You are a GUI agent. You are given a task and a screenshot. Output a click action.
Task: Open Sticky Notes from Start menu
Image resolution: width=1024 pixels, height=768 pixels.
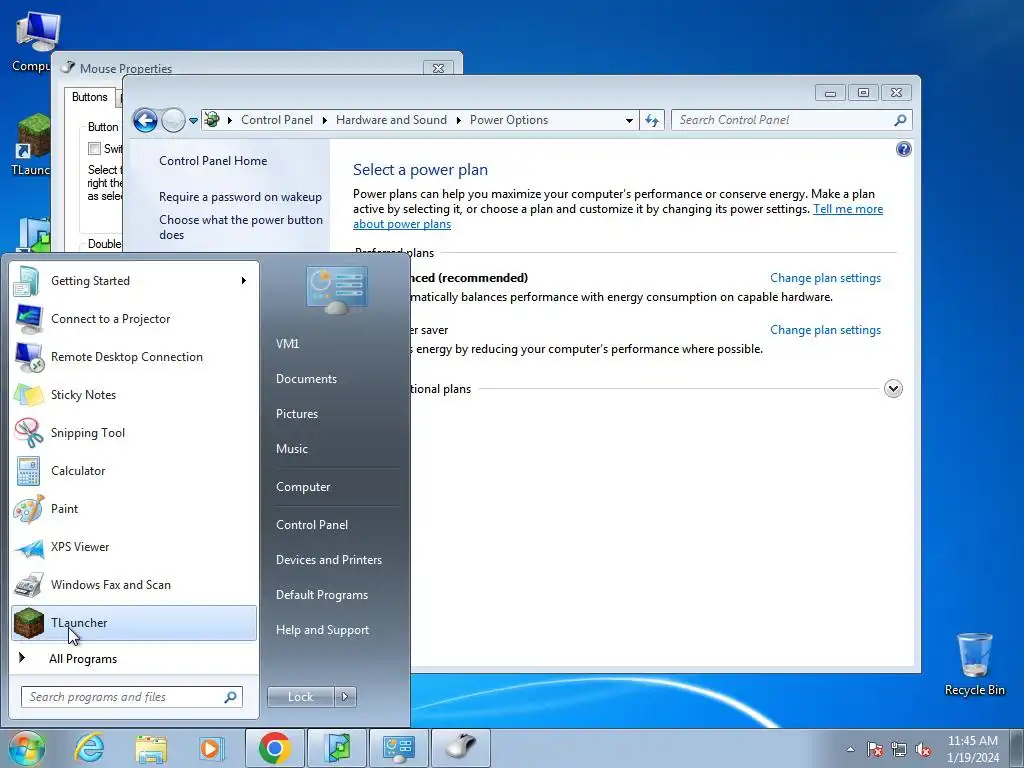tap(134, 394)
